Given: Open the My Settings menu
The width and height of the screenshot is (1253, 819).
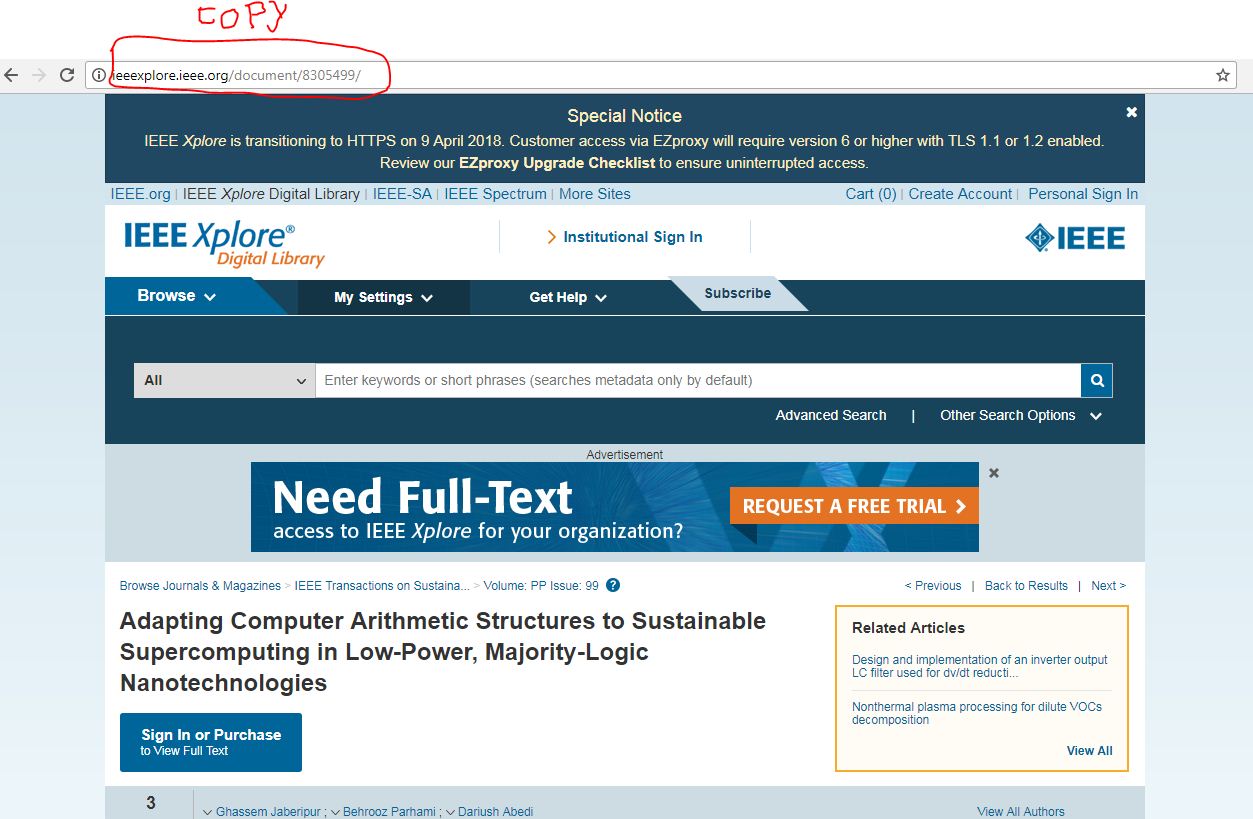Looking at the screenshot, I should pyautogui.click(x=383, y=297).
